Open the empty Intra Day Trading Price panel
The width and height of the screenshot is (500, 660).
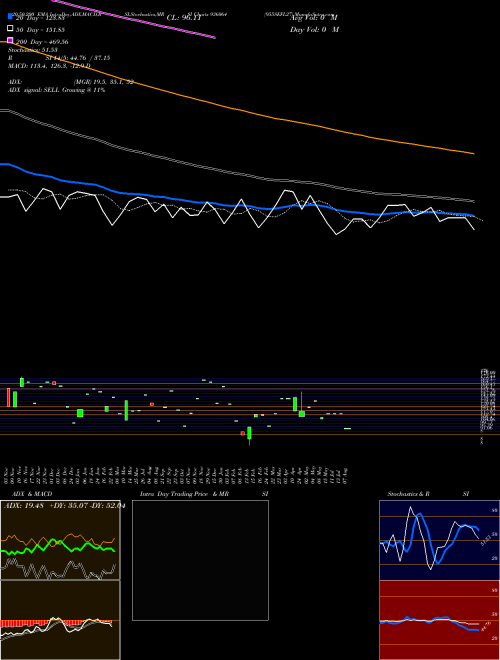pos(200,560)
